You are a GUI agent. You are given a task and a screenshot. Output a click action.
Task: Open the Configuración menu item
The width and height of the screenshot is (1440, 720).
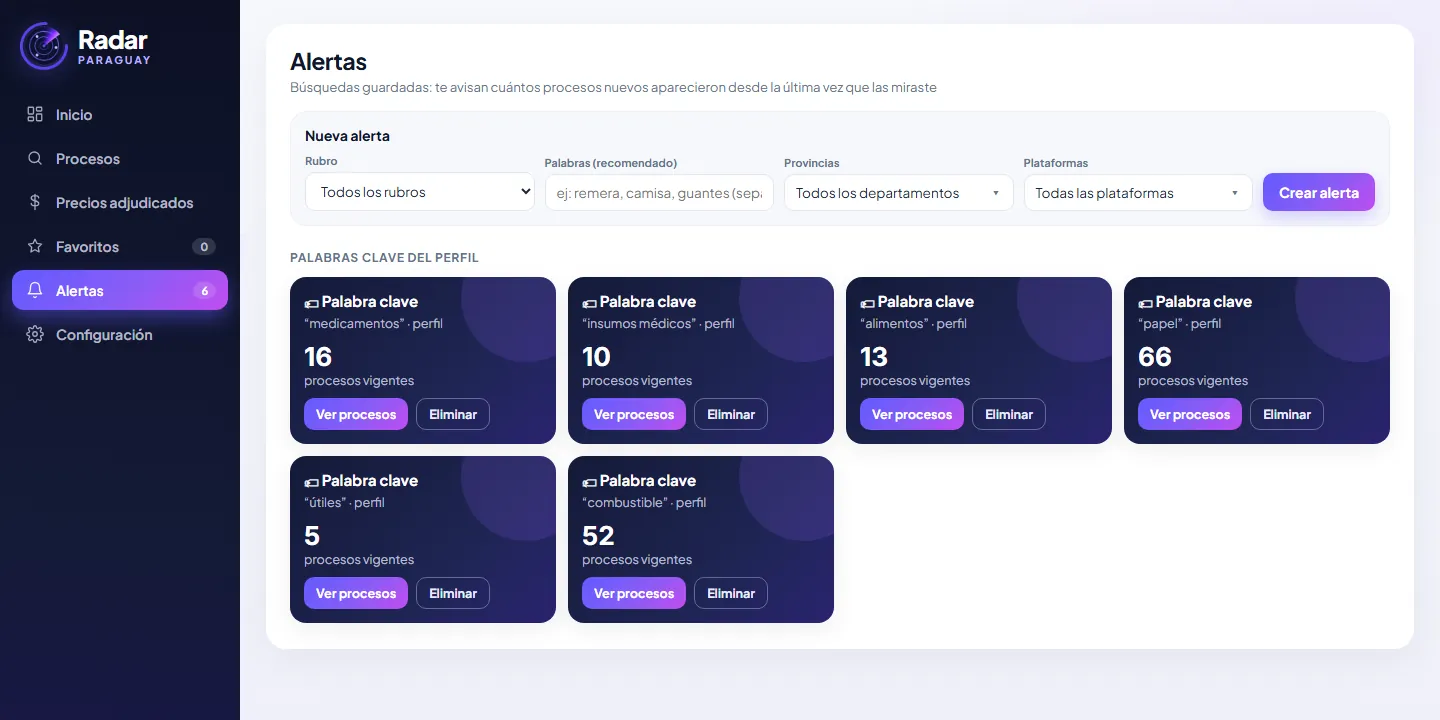click(120, 334)
